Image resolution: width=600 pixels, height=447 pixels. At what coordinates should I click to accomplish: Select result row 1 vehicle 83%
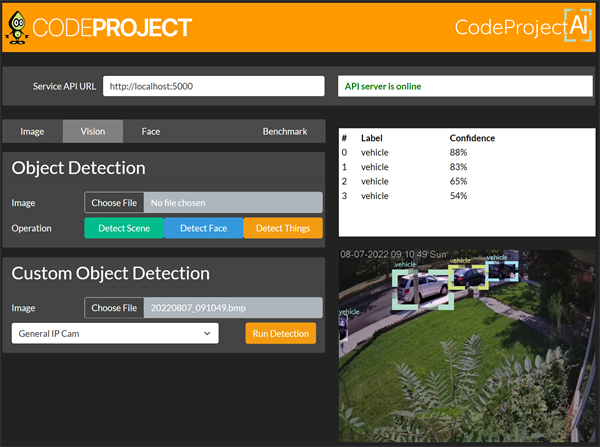(x=467, y=167)
